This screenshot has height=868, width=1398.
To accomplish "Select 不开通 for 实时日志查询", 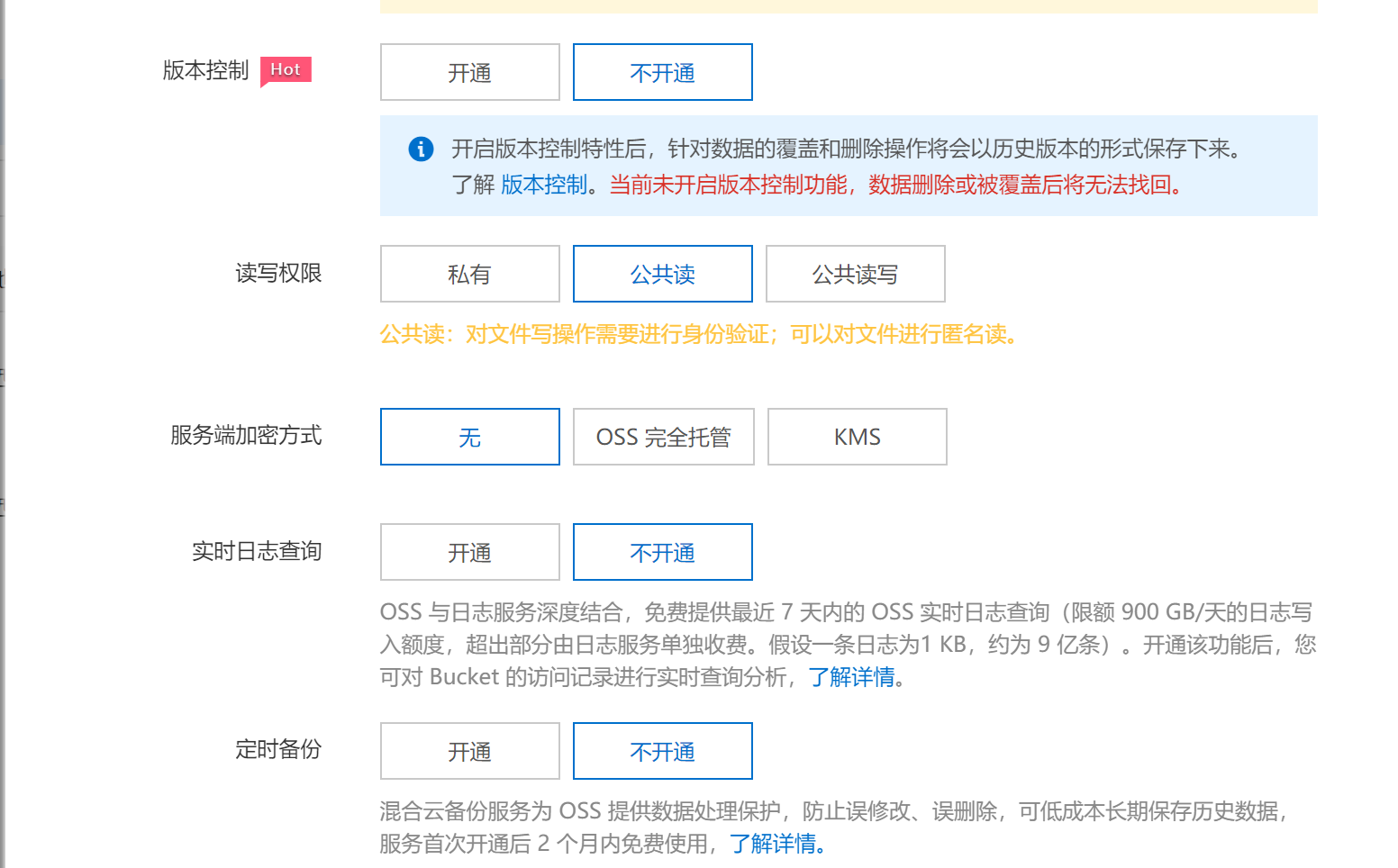I will pos(662,552).
